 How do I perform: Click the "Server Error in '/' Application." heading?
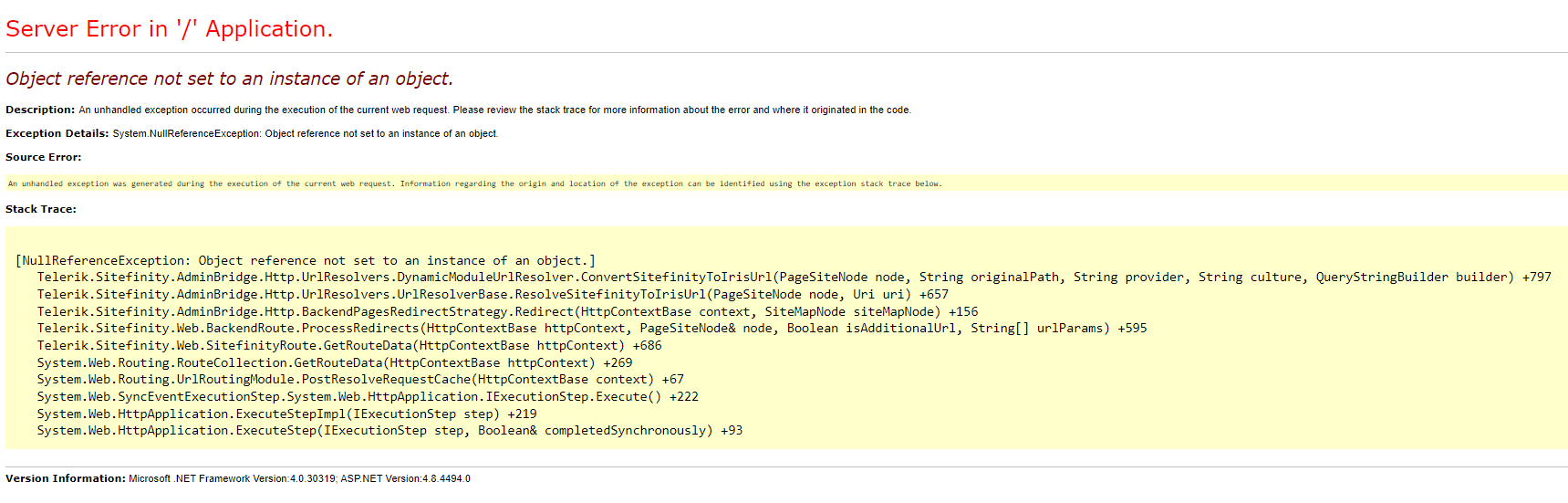click(x=169, y=29)
